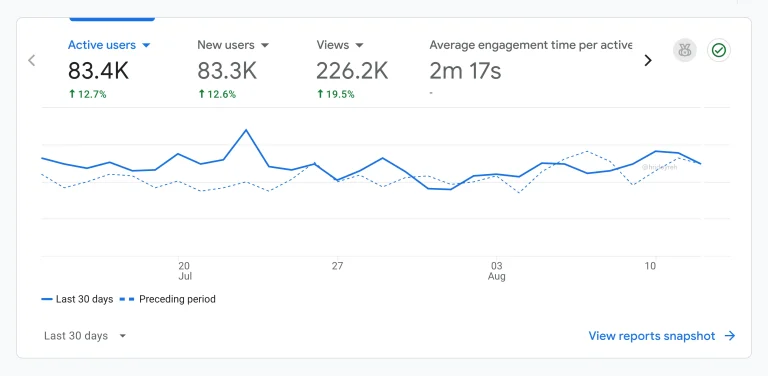This screenshot has height=376, width=768.
Task: Click the 226.2K views value
Action: pos(352,71)
